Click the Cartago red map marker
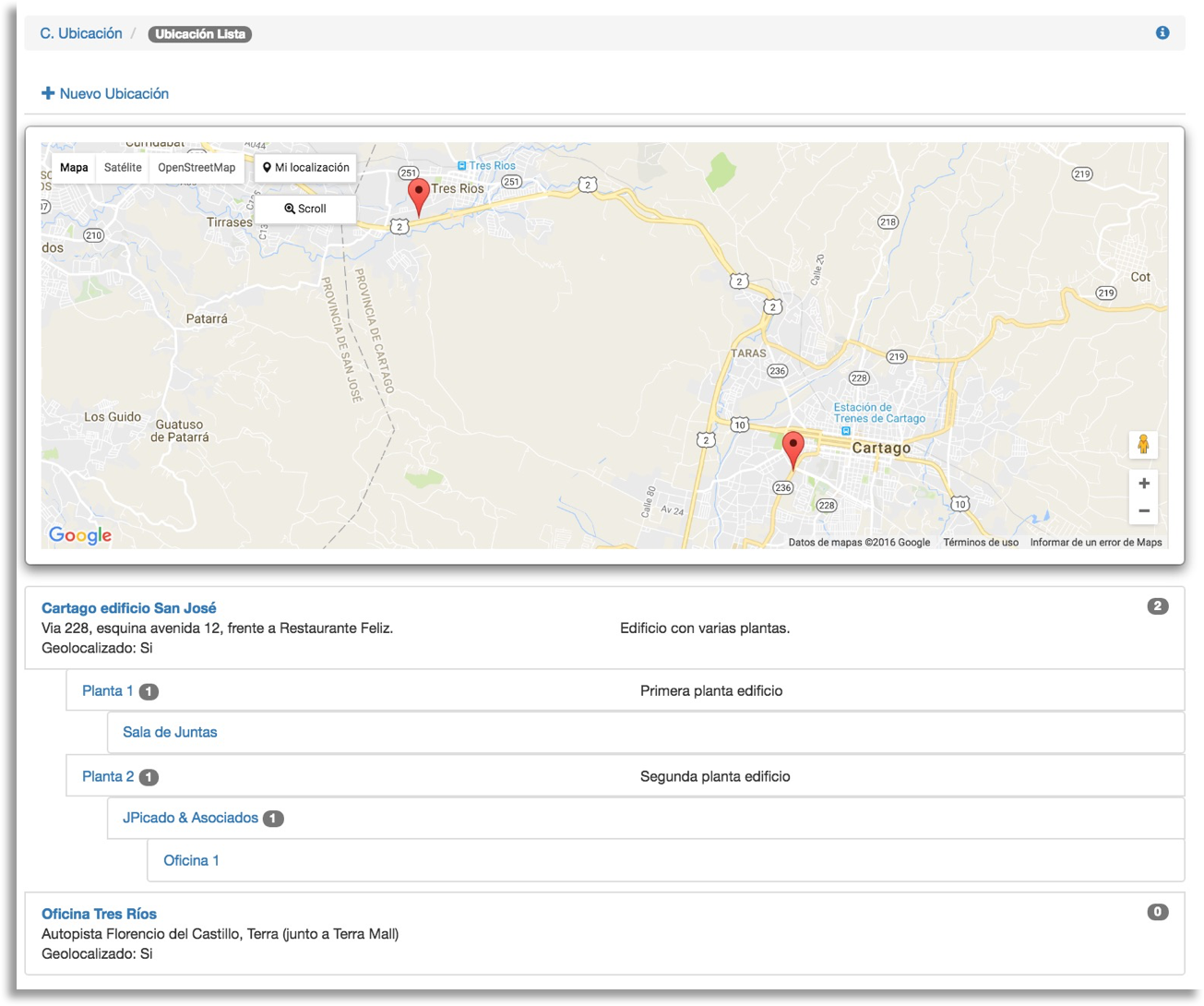The height and width of the screenshot is (1006, 1204). point(793,448)
